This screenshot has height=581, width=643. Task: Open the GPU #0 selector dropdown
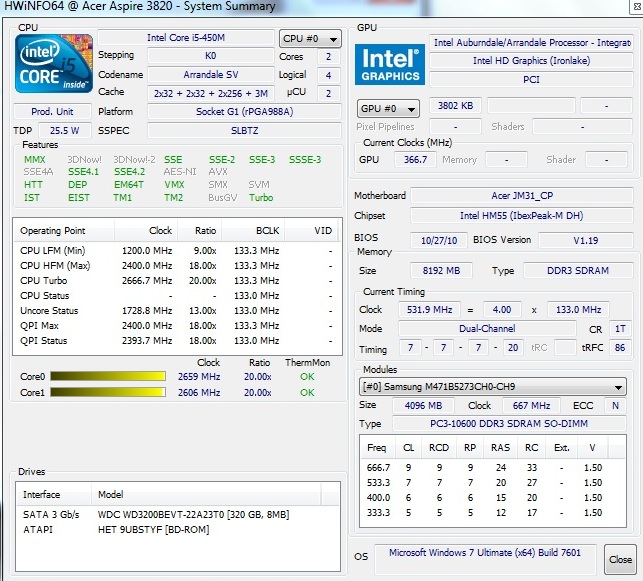pos(388,107)
